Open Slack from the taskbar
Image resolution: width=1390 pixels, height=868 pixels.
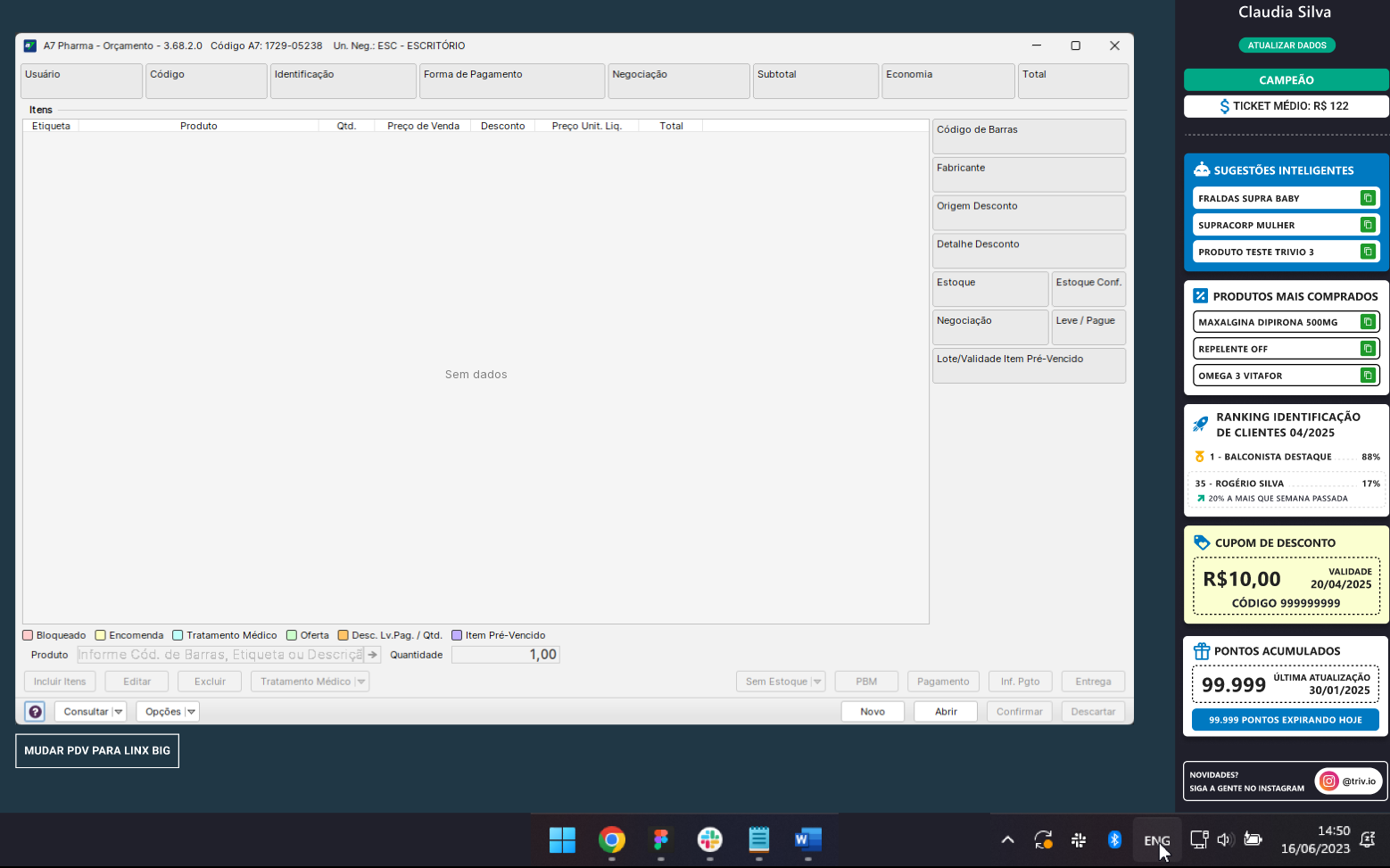coord(710,840)
